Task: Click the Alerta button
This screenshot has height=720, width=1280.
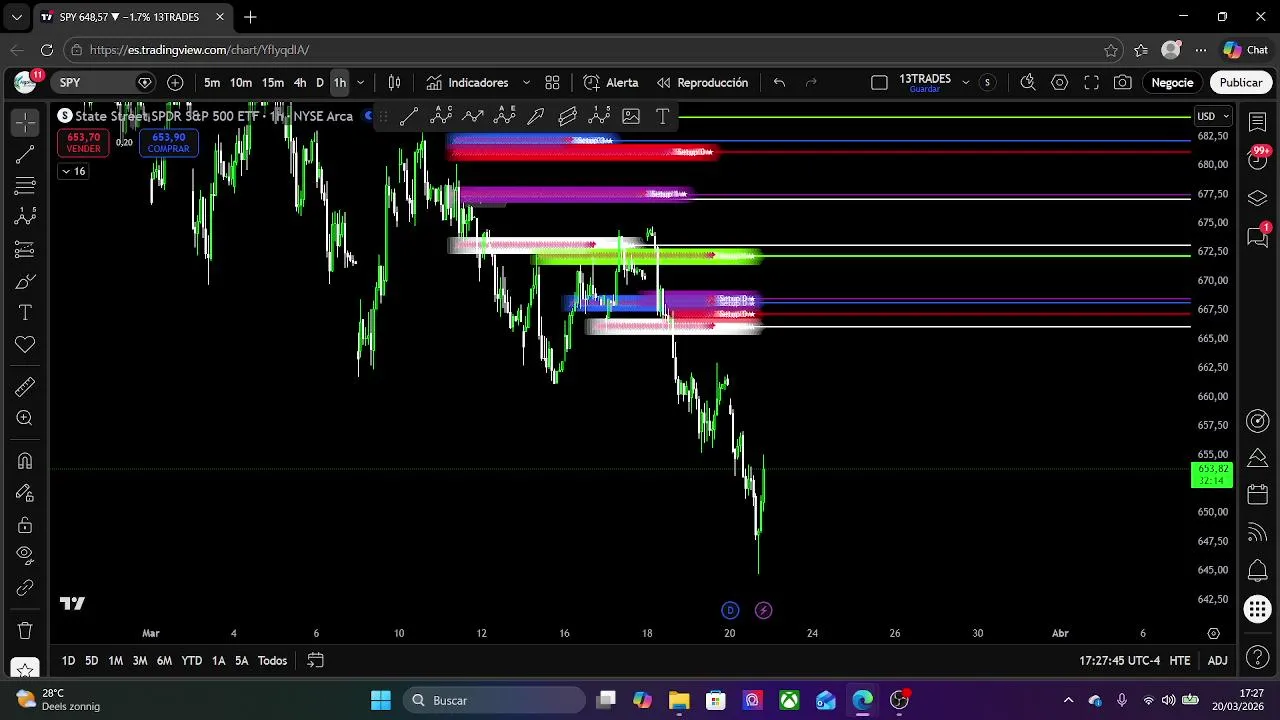Action: (x=611, y=83)
